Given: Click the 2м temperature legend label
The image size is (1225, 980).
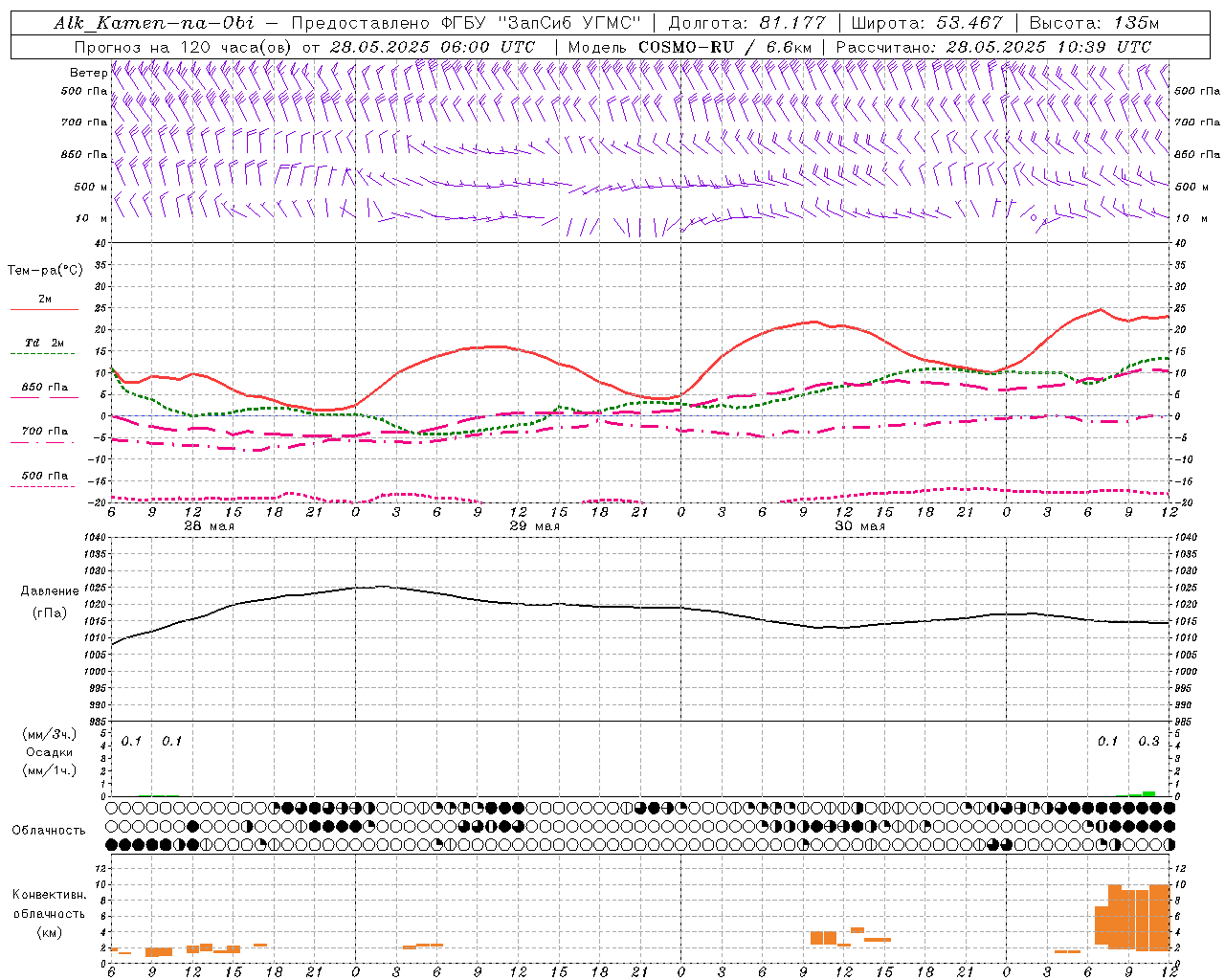Looking at the screenshot, I should coord(45,300).
